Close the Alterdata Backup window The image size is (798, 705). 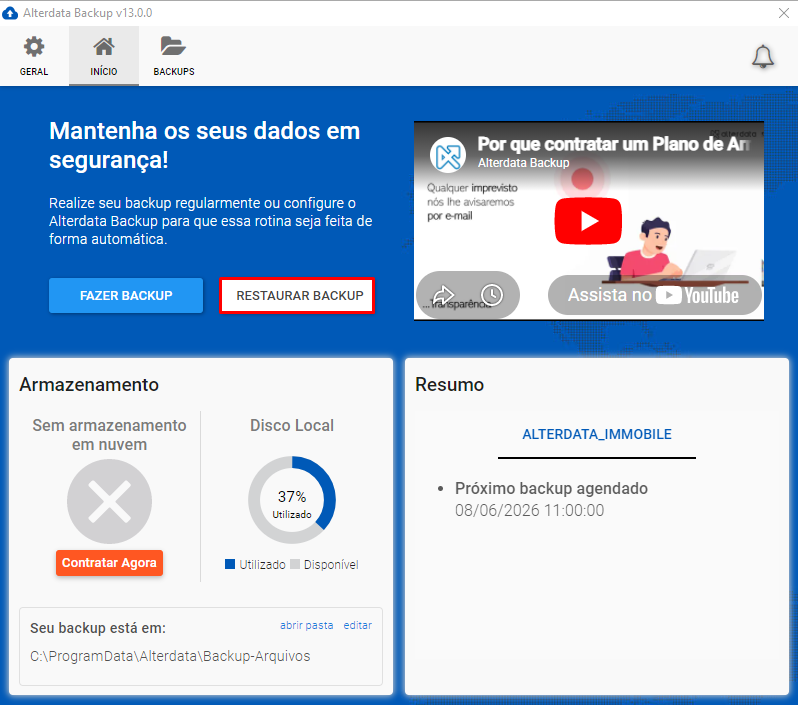[x=784, y=13]
